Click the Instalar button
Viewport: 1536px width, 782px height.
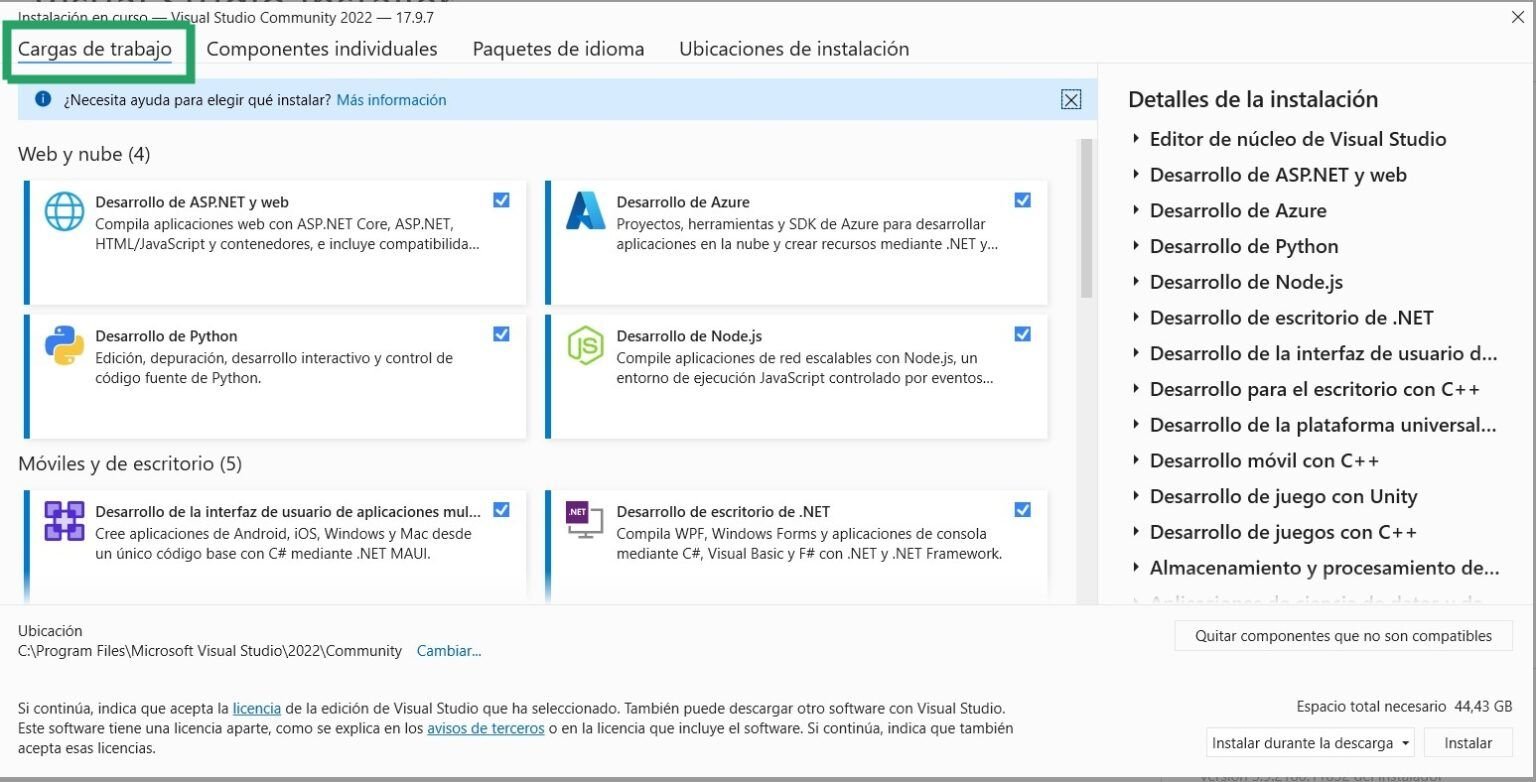[x=1468, y=743]
